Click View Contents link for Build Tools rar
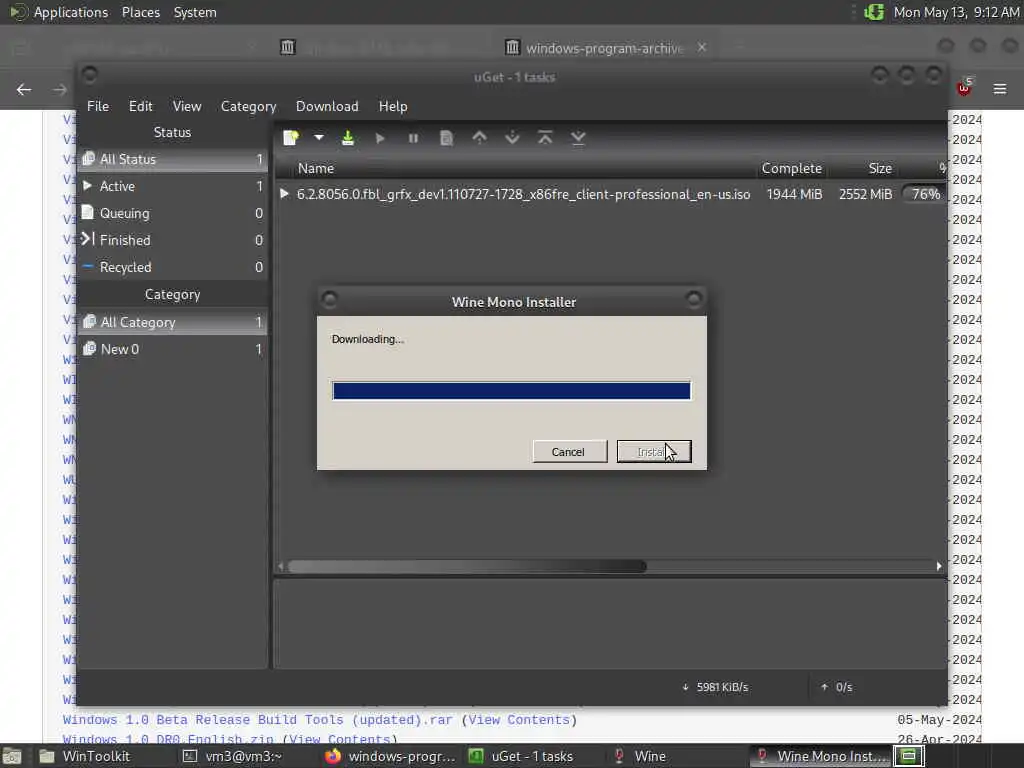This screenshot has height=768, width=1024. coord(519,720)
